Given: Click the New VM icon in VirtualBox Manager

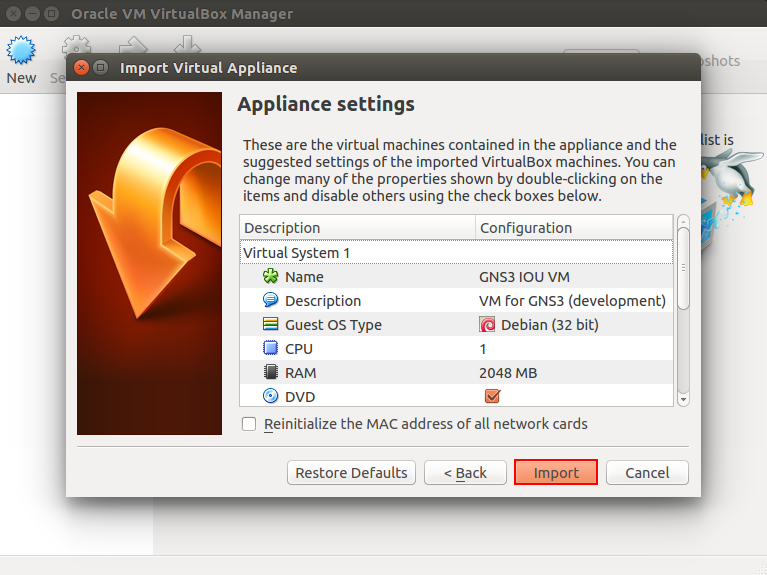Looking at the screenshot, I should 21,50.
